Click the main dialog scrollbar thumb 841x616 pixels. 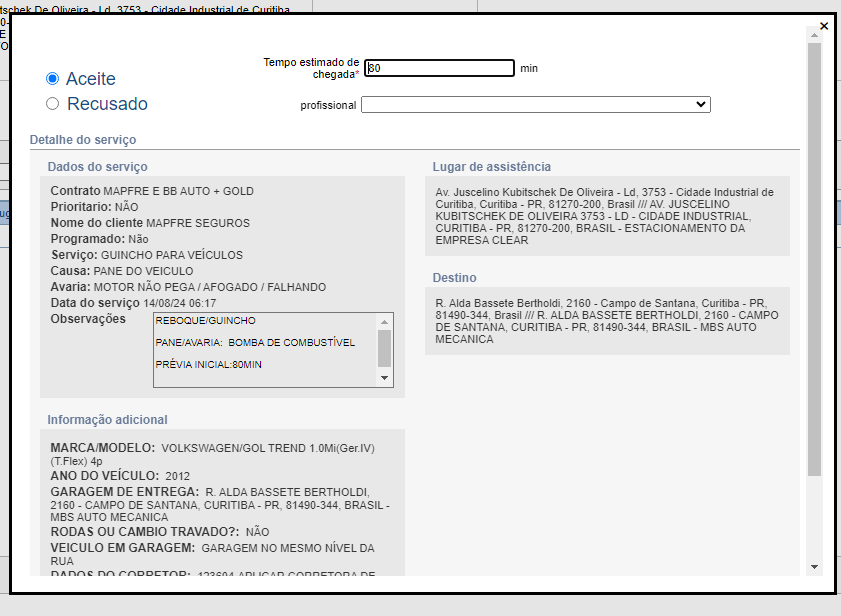pos(814,259)
